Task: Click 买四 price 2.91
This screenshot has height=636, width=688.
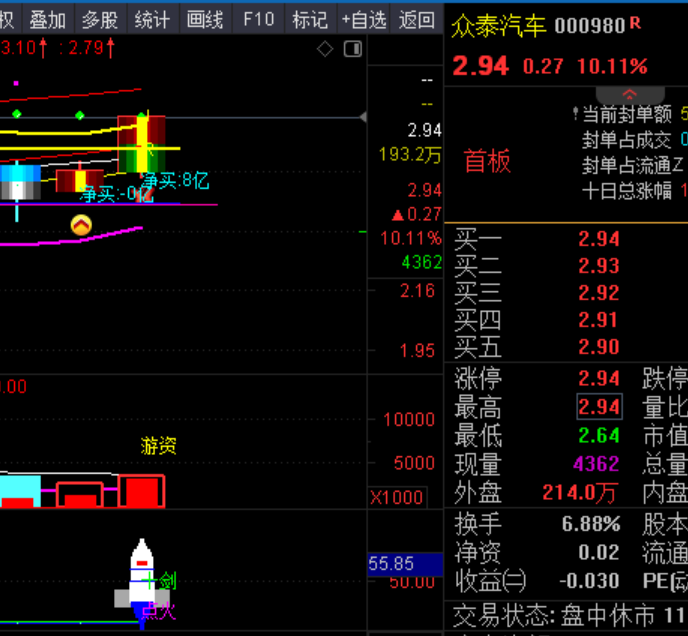Action: click(x=598, y=320)
